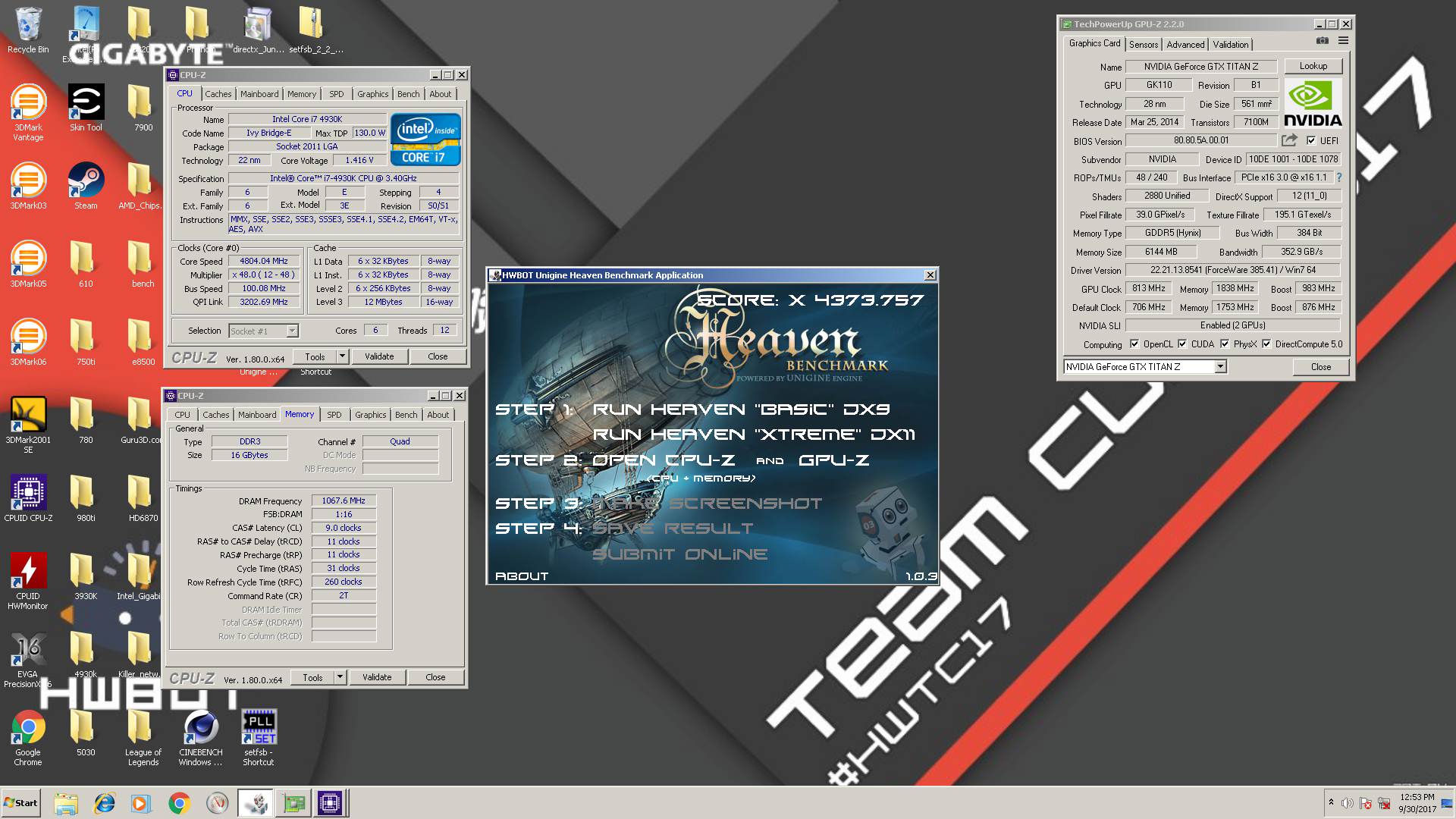Expand Tools dropdown arrow in the CPU-Z window with the Memory tab open
This screenshot has height=819, width=1456.
tap(340, 677)
